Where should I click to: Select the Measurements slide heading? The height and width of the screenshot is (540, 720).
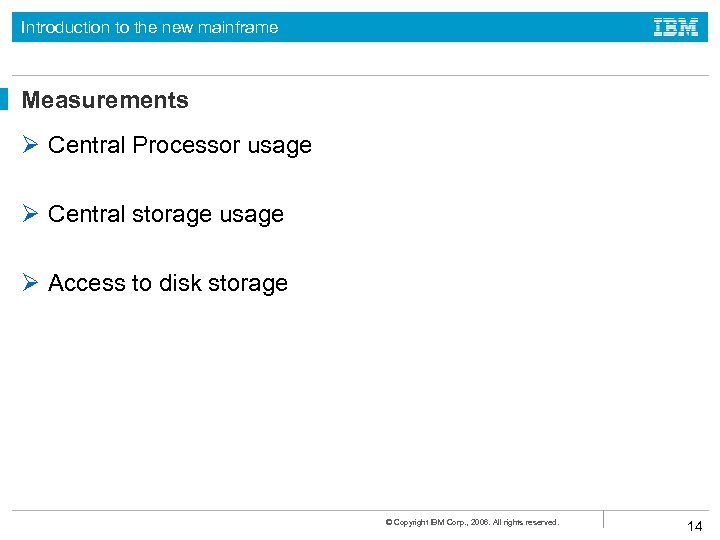pos(105,100)
